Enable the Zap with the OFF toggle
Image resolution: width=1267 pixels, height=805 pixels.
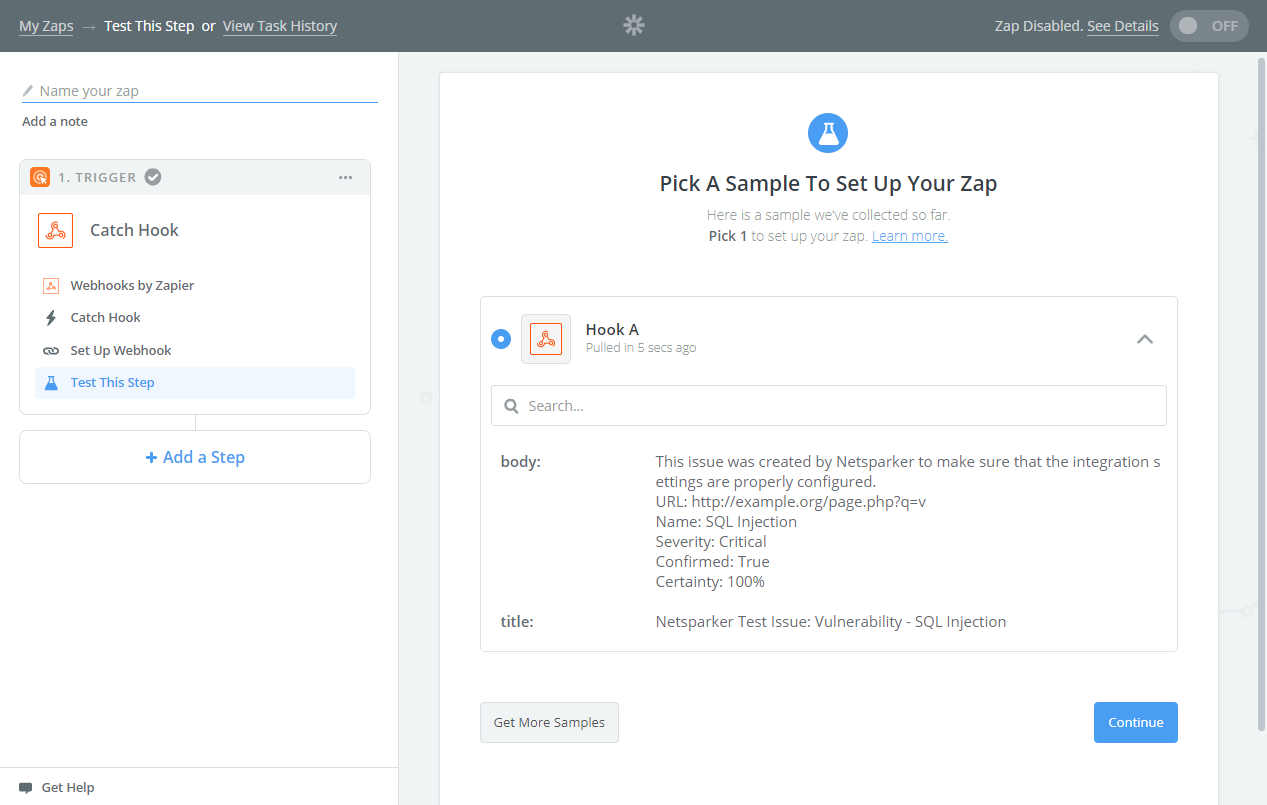coord(1209,26)
